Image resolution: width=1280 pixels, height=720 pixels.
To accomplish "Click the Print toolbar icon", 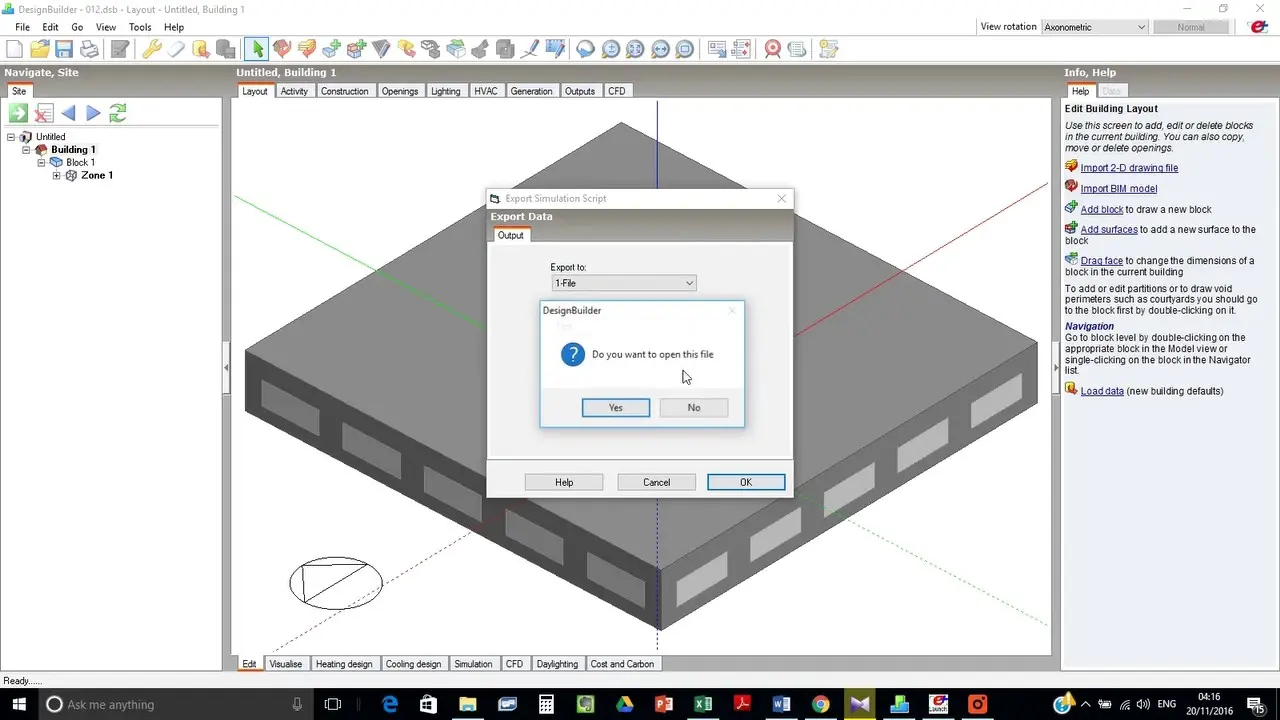I will [90, 48].
